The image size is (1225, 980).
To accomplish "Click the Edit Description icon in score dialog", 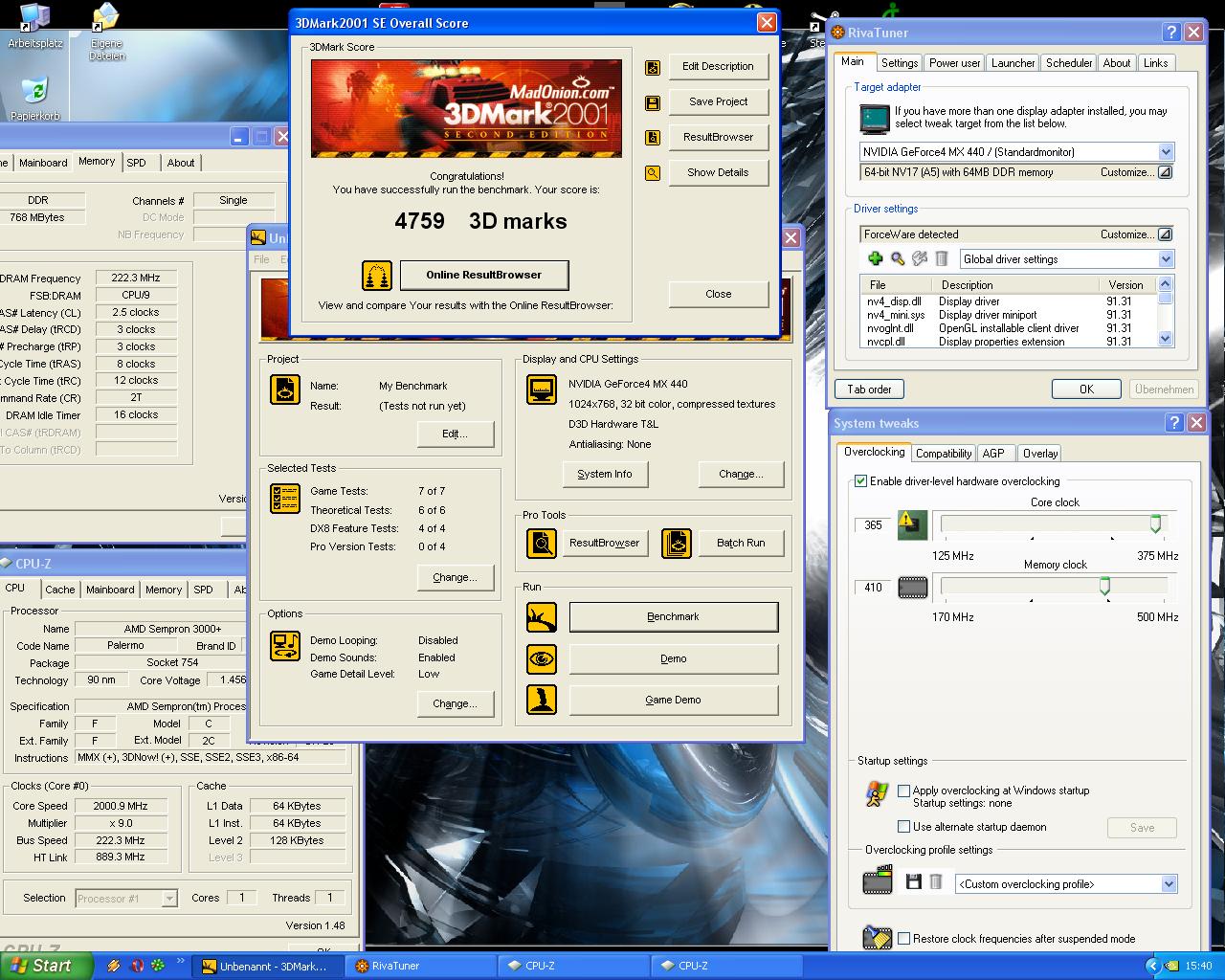I will click(x=653, y=67).
